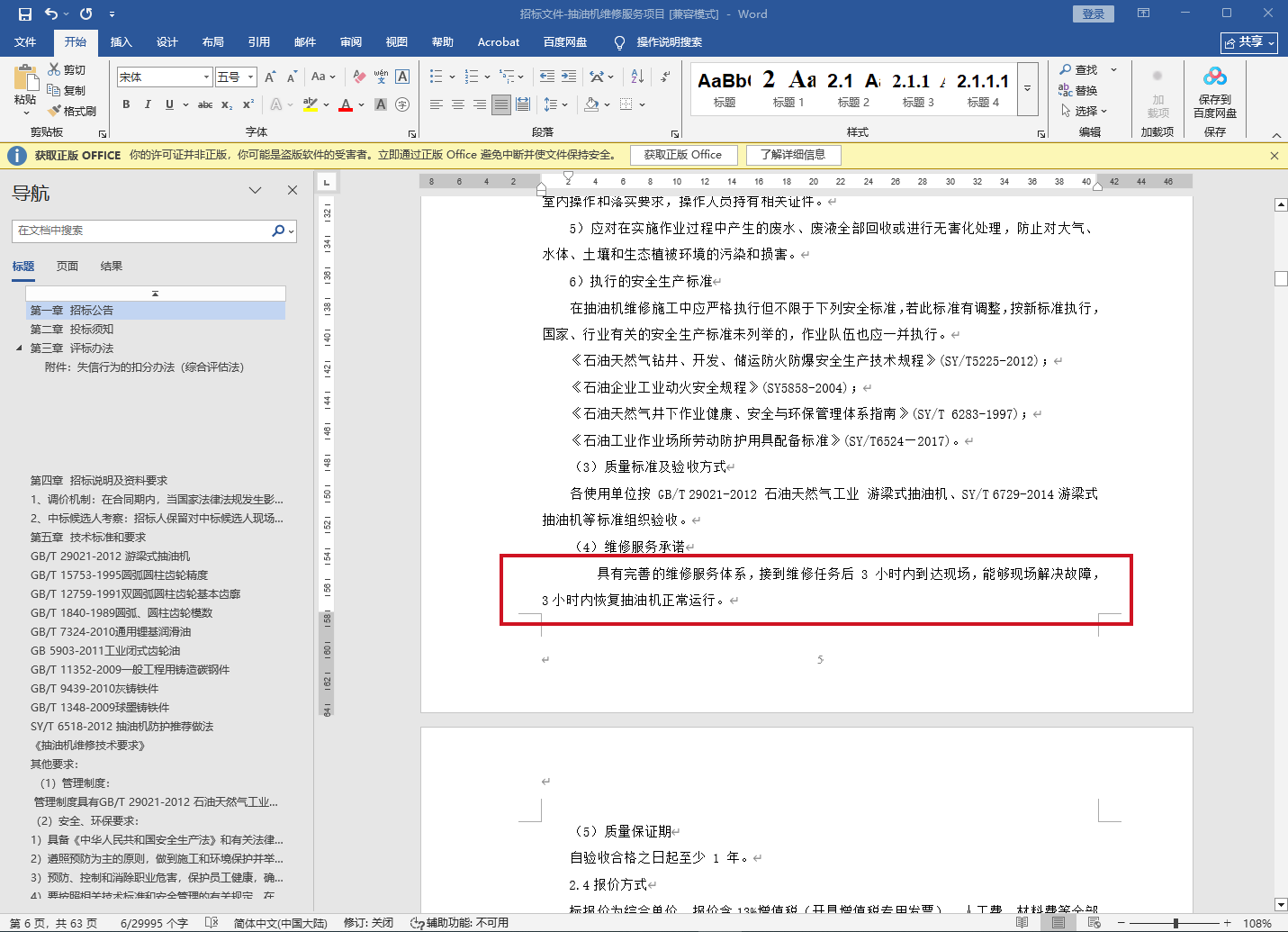Viewport: 1288px width, 932px height.
Task: Toggle underline formatting
Action: pyautogui.click(x=169, y=104)
